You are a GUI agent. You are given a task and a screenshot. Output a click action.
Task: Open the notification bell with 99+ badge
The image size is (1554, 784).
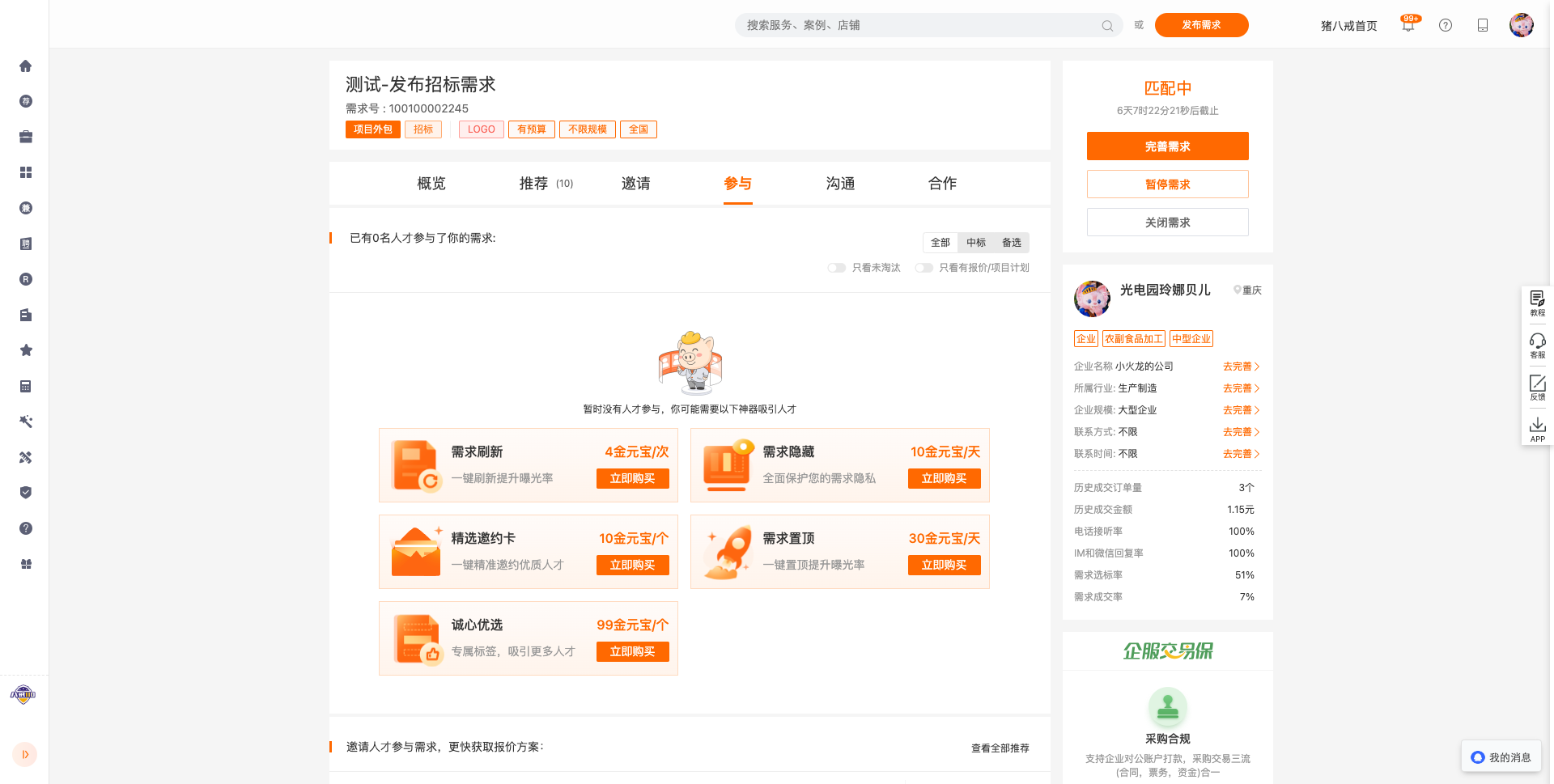(1409, 25)
